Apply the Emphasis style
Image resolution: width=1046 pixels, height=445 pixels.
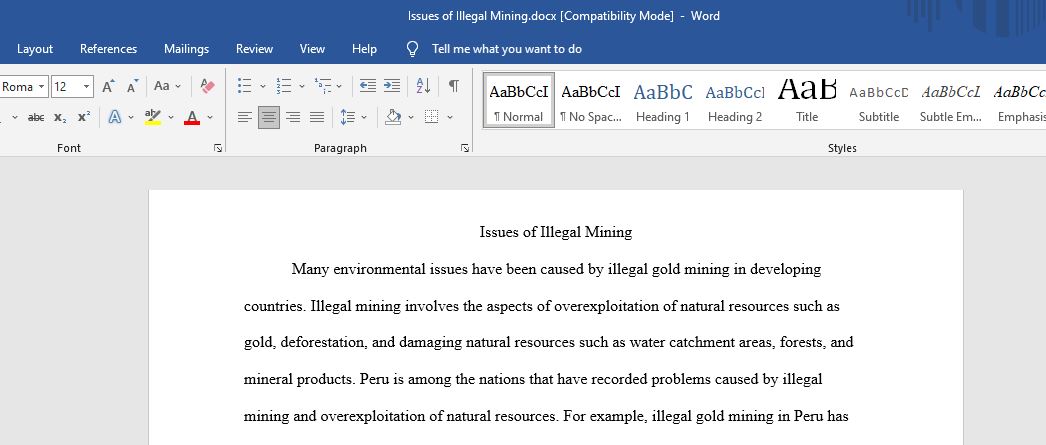(1019, 100)
